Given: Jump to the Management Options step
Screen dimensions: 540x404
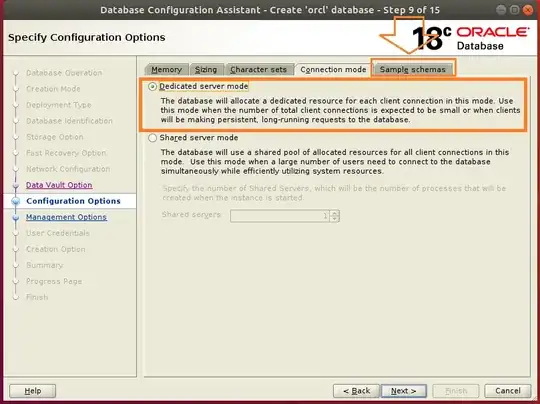Looking at the screenshot, I should [x=66, y=217].
